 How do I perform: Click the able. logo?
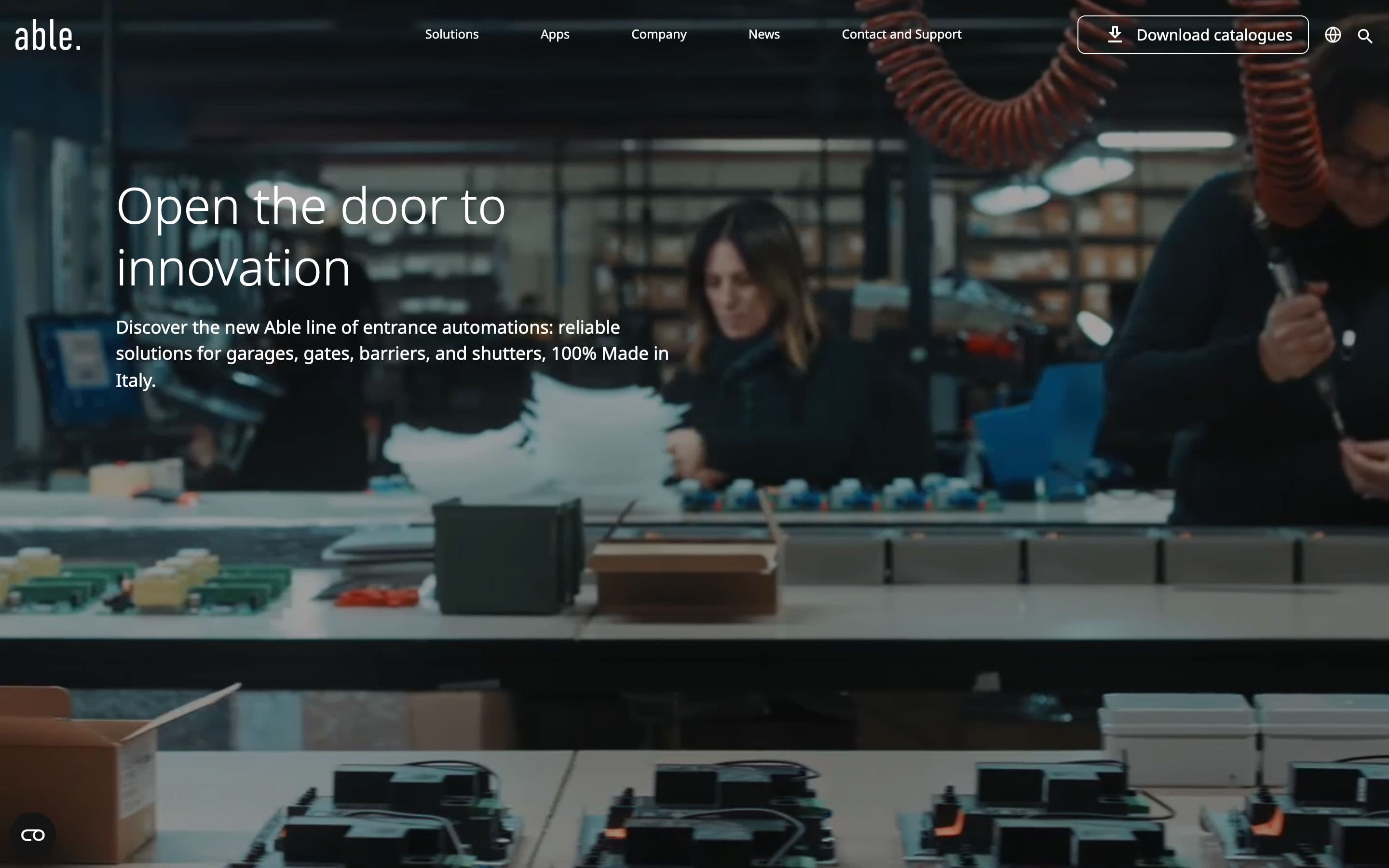coord(48,35)
